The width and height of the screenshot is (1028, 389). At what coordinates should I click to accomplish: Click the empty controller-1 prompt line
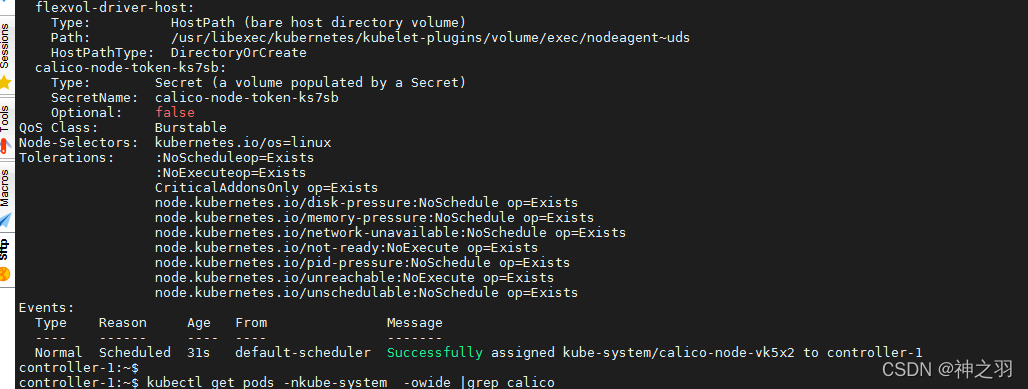click(x=79, y=367)
